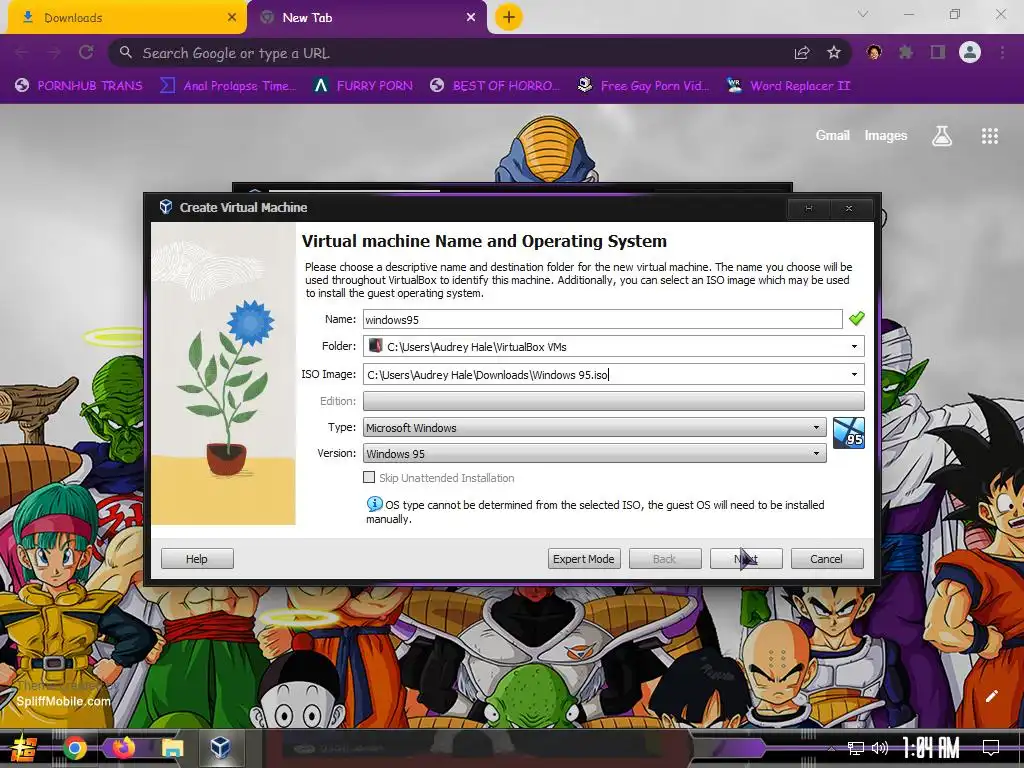Click the VirtualBox taskbar icon

[x=221, y=748]
